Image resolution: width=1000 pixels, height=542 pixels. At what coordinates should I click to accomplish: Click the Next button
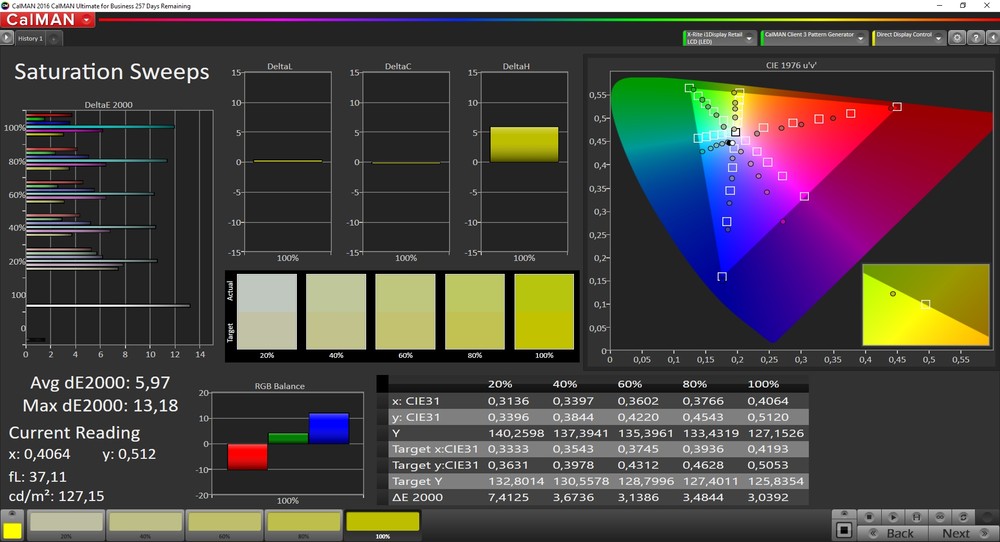tap(956, 533)
